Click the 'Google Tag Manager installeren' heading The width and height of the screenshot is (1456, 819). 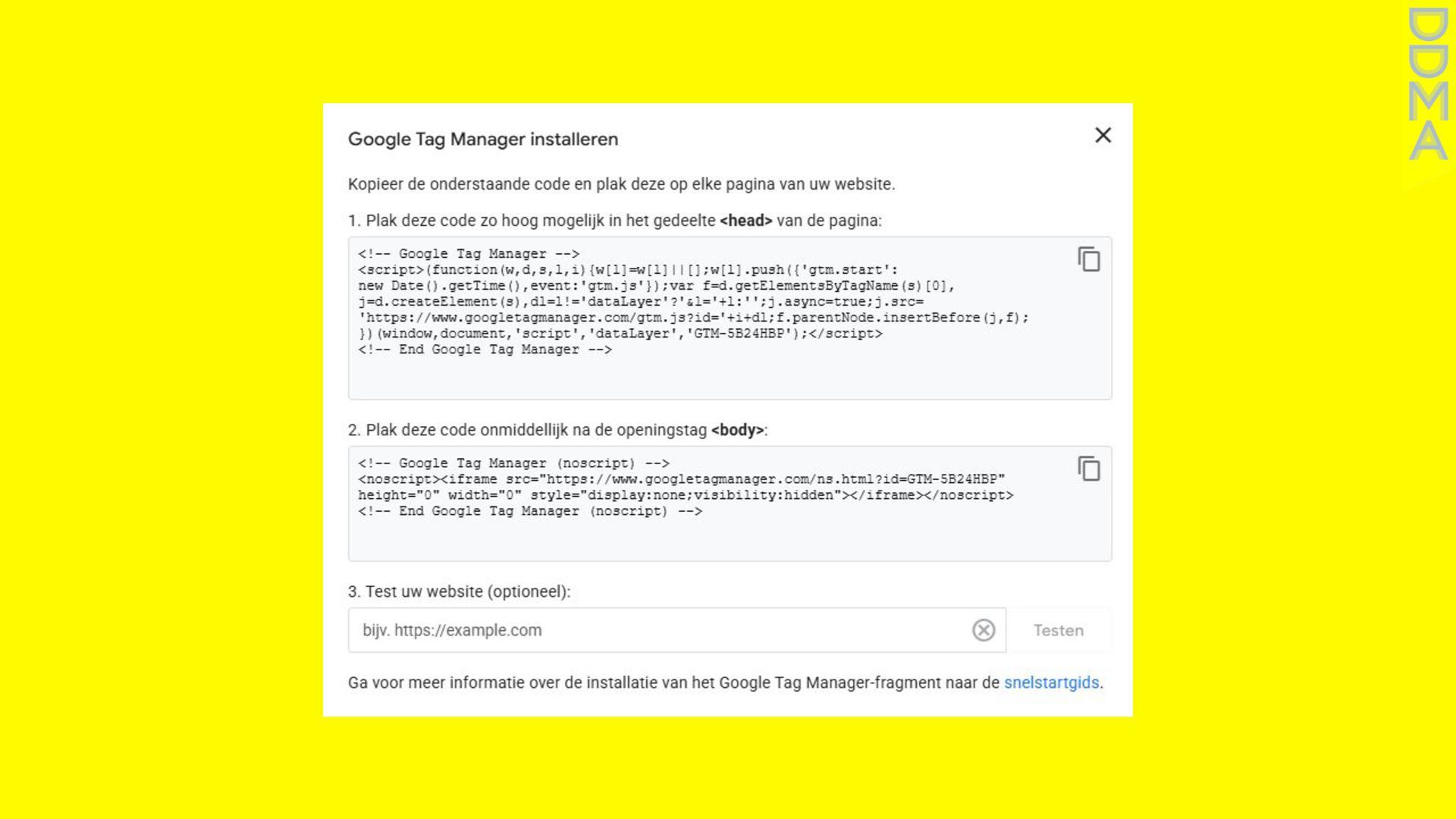(x=483, y=140)
